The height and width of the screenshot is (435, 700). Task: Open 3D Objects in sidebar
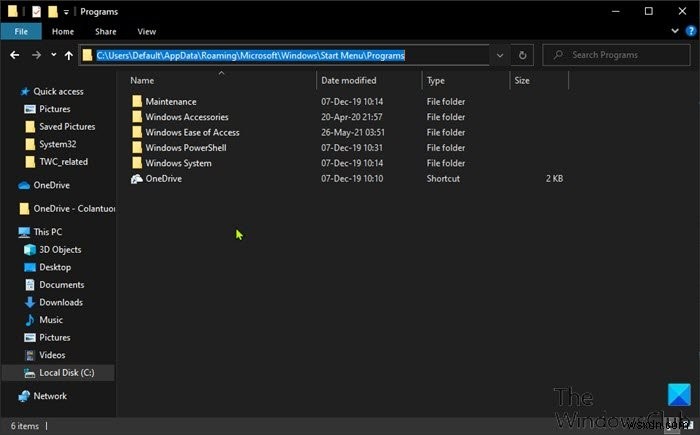click(60, 250)
